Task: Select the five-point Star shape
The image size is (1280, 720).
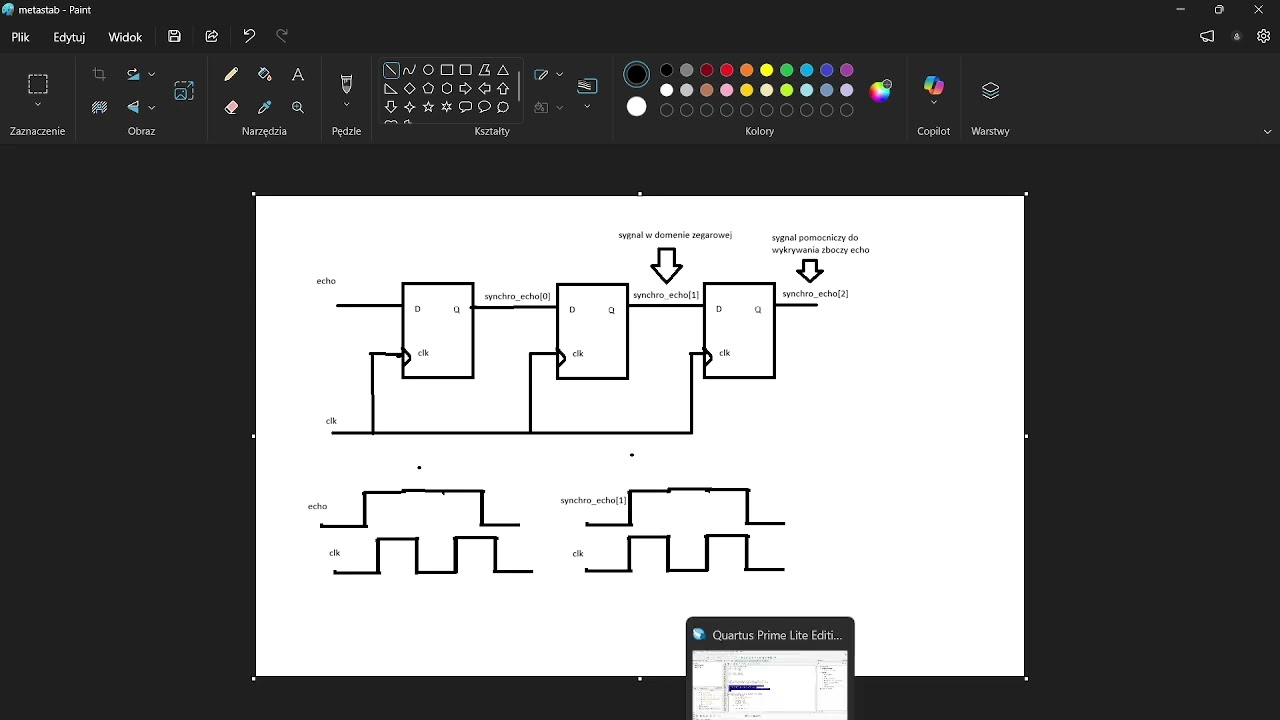Action: coord(429,107)
